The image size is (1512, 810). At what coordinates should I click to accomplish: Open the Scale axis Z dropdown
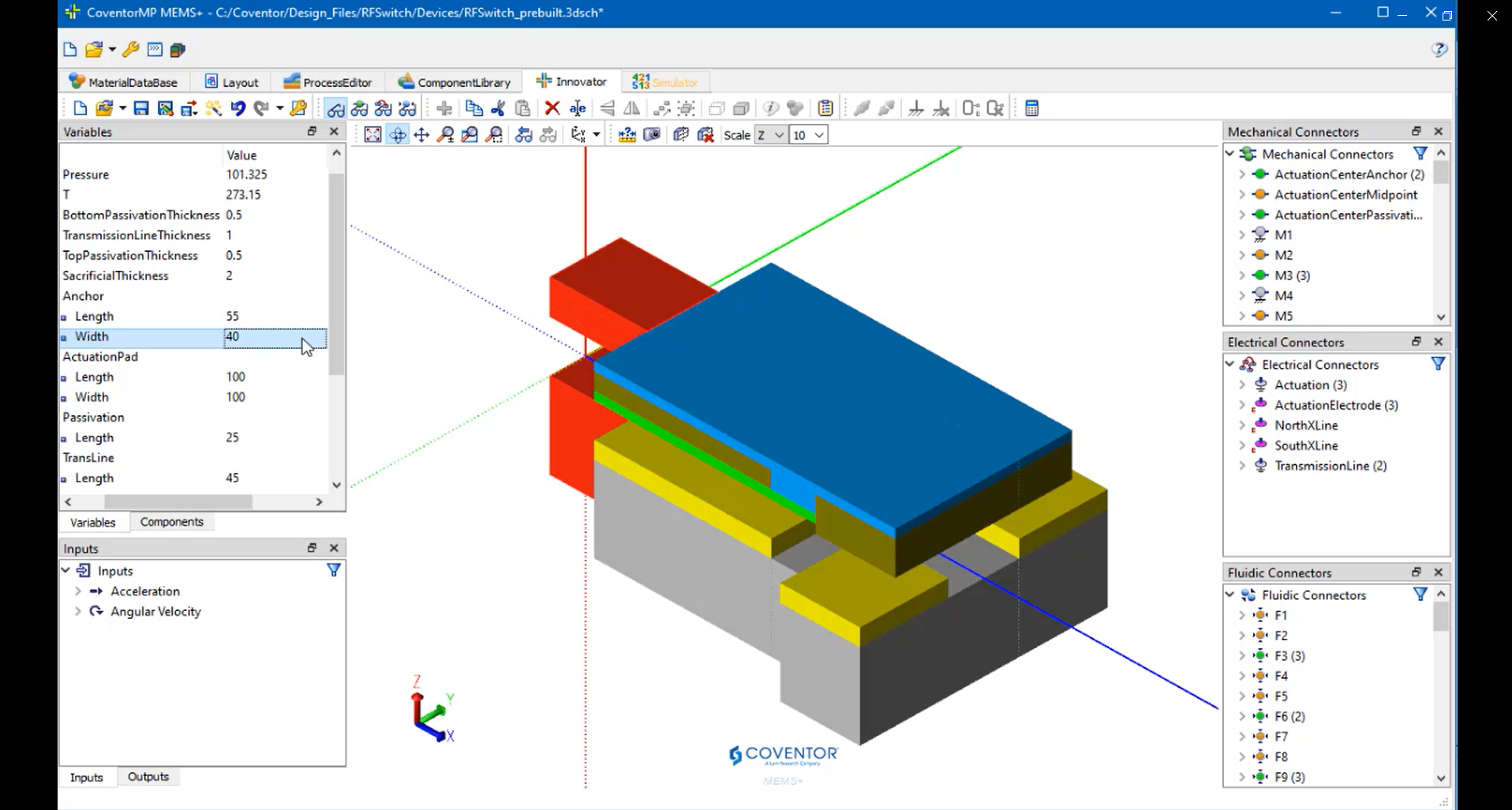pos(771,135)
